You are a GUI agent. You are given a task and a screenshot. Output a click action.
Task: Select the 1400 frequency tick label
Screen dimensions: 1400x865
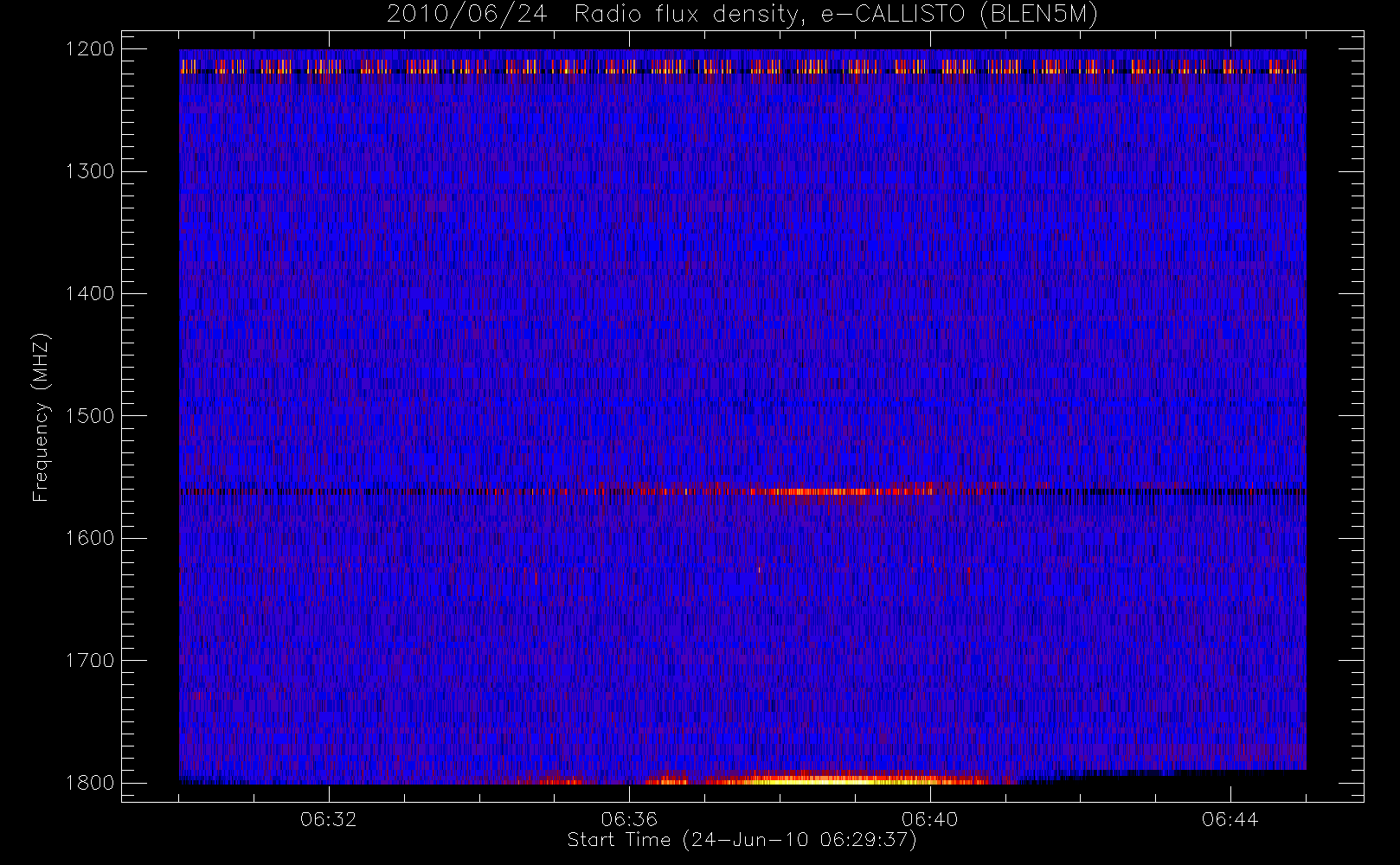pos(90,294)
